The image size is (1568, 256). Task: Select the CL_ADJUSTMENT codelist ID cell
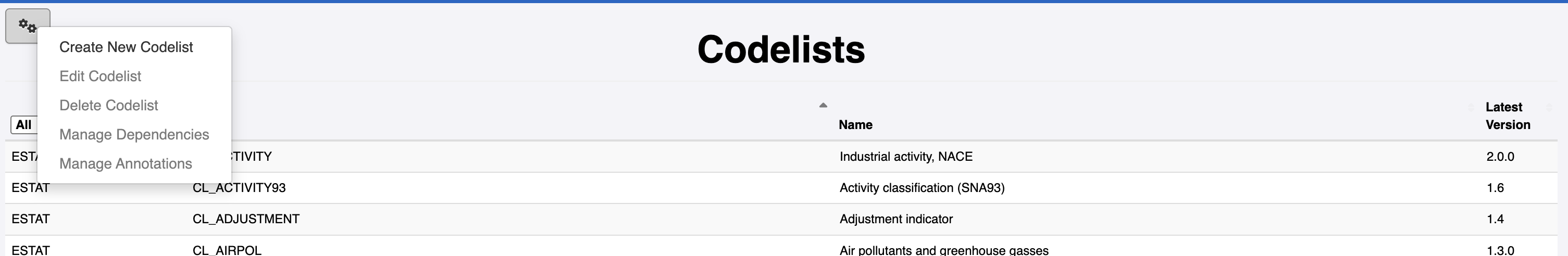coord(246,219)
